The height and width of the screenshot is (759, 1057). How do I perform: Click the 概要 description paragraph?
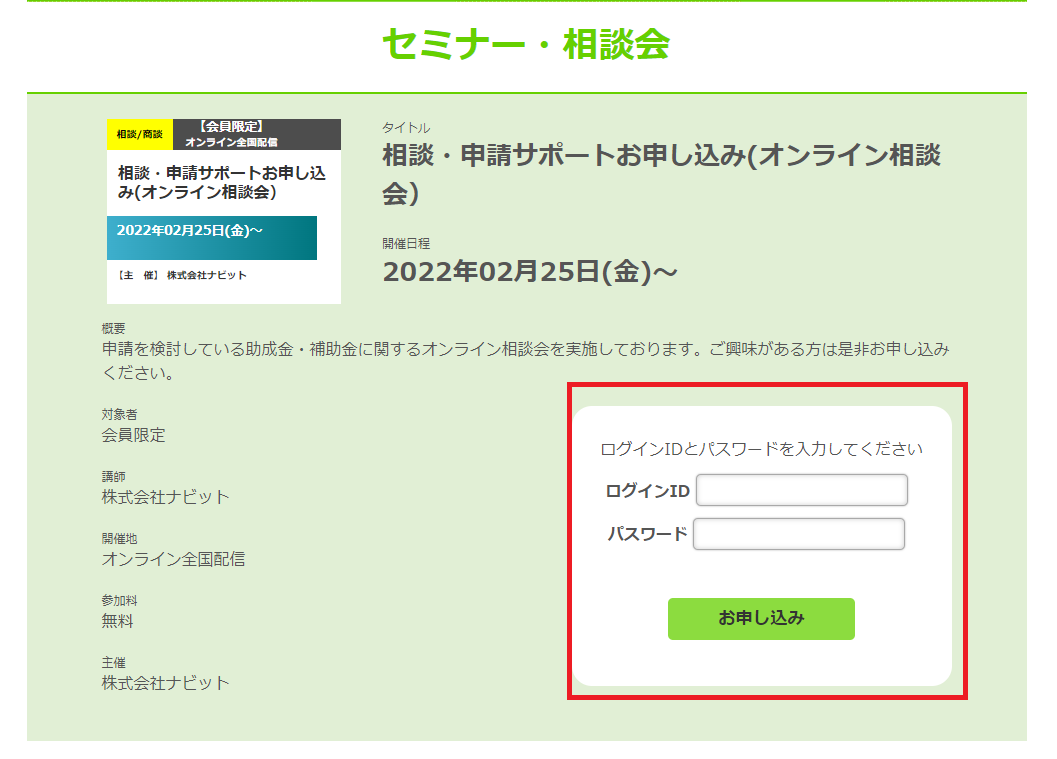click(525, 361)
